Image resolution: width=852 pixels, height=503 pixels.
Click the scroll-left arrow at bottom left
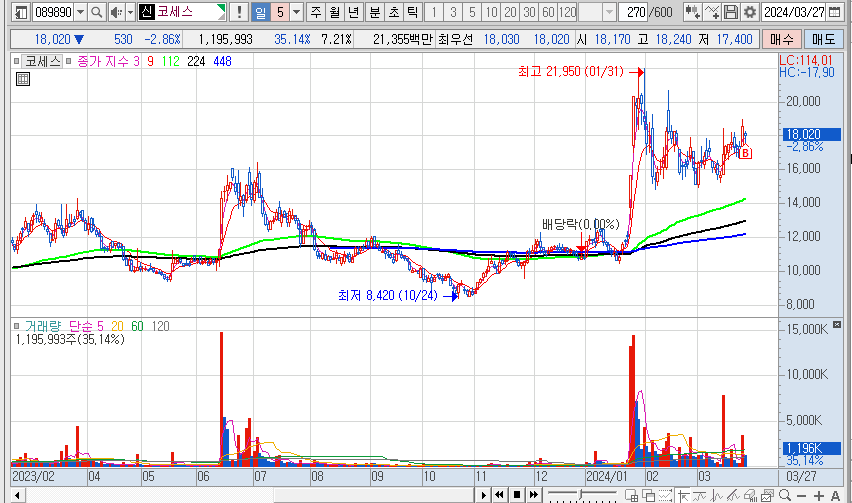pos(17,495)
